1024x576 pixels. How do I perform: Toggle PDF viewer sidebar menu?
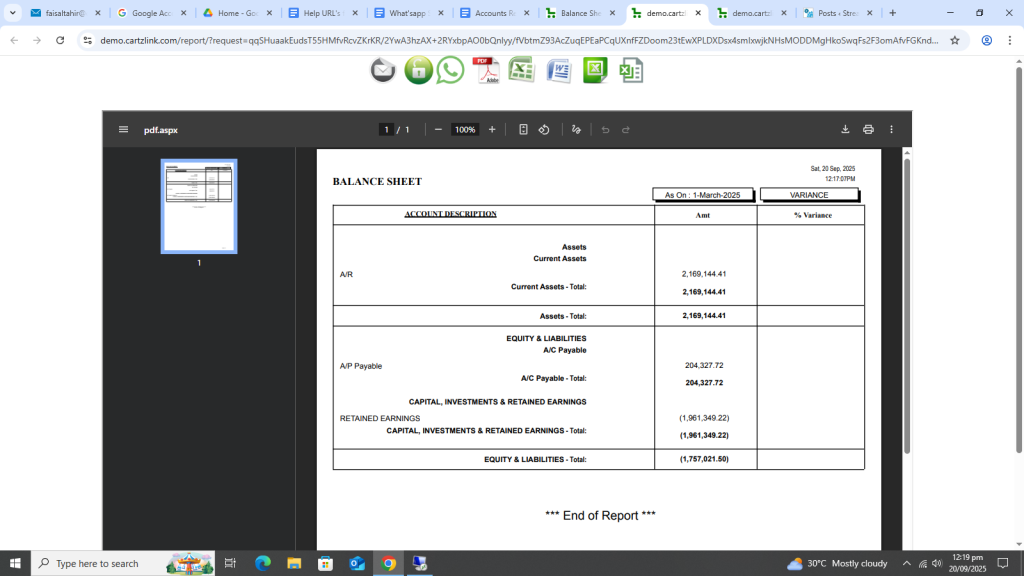point(123,129)
